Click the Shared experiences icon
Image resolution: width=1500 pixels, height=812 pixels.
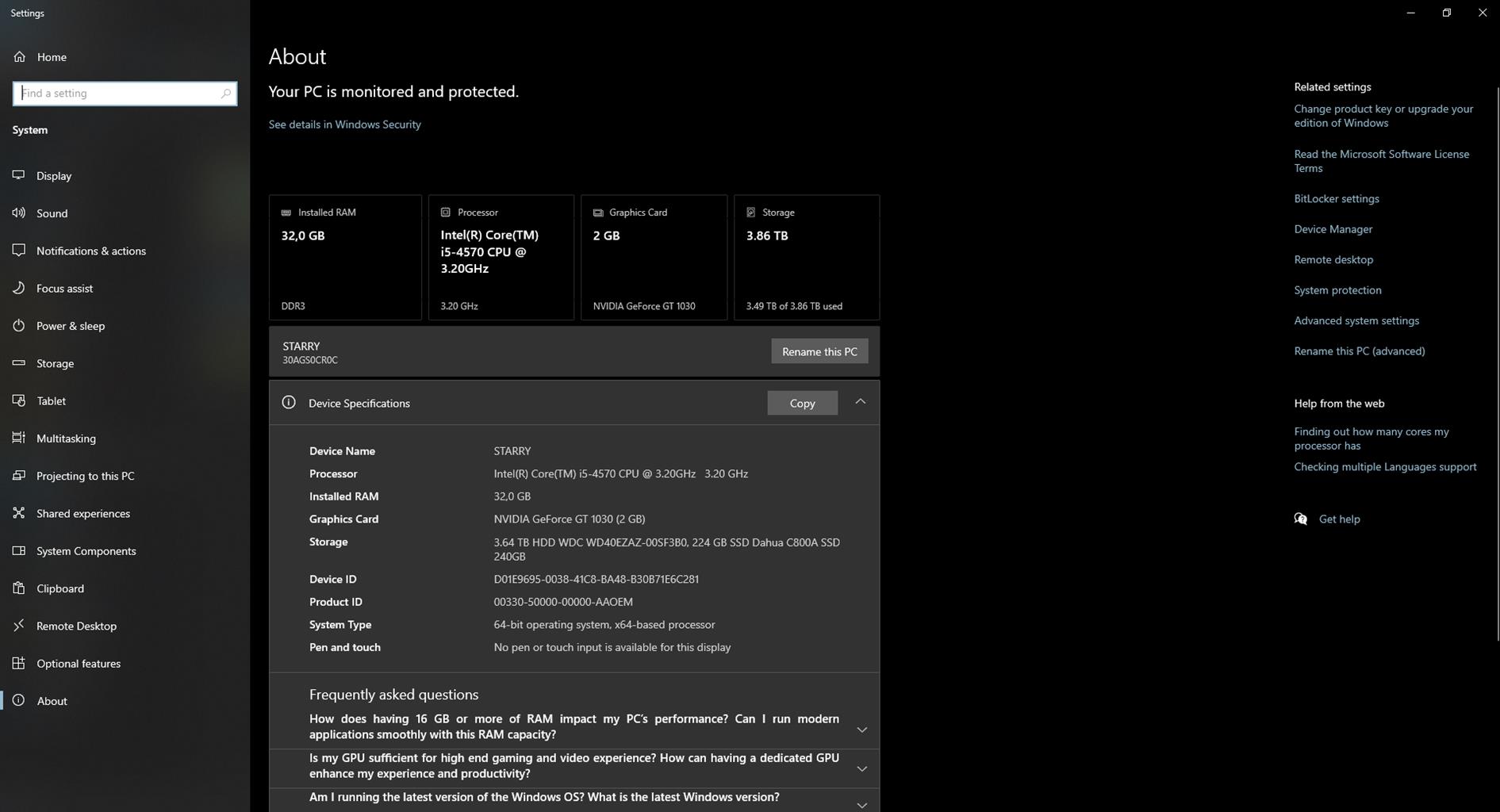tap(19, 513)
